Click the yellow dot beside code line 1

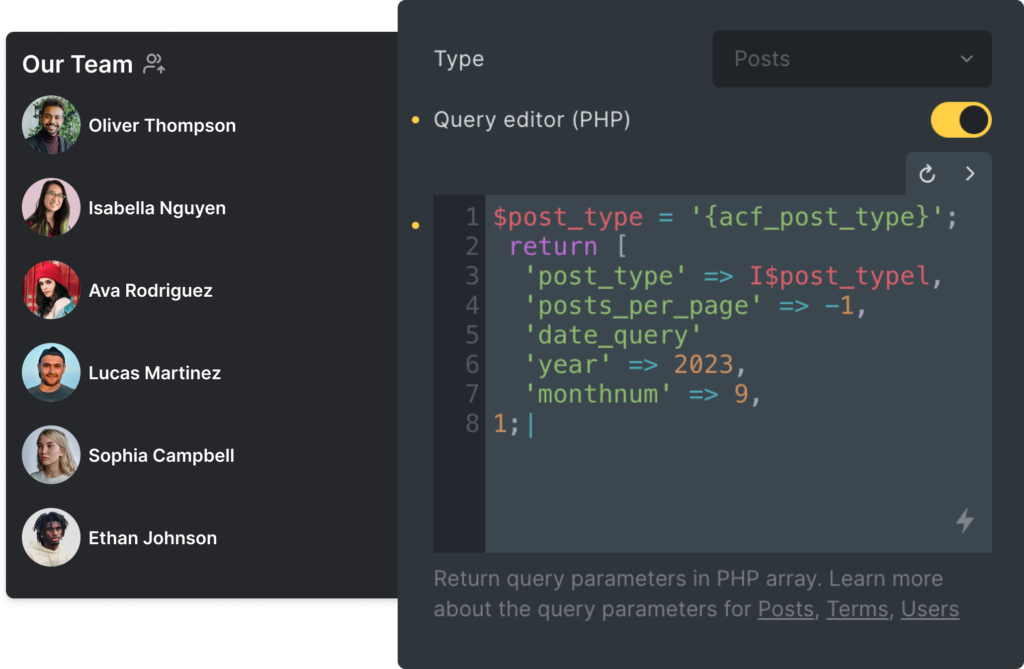(x=416, y=226)
